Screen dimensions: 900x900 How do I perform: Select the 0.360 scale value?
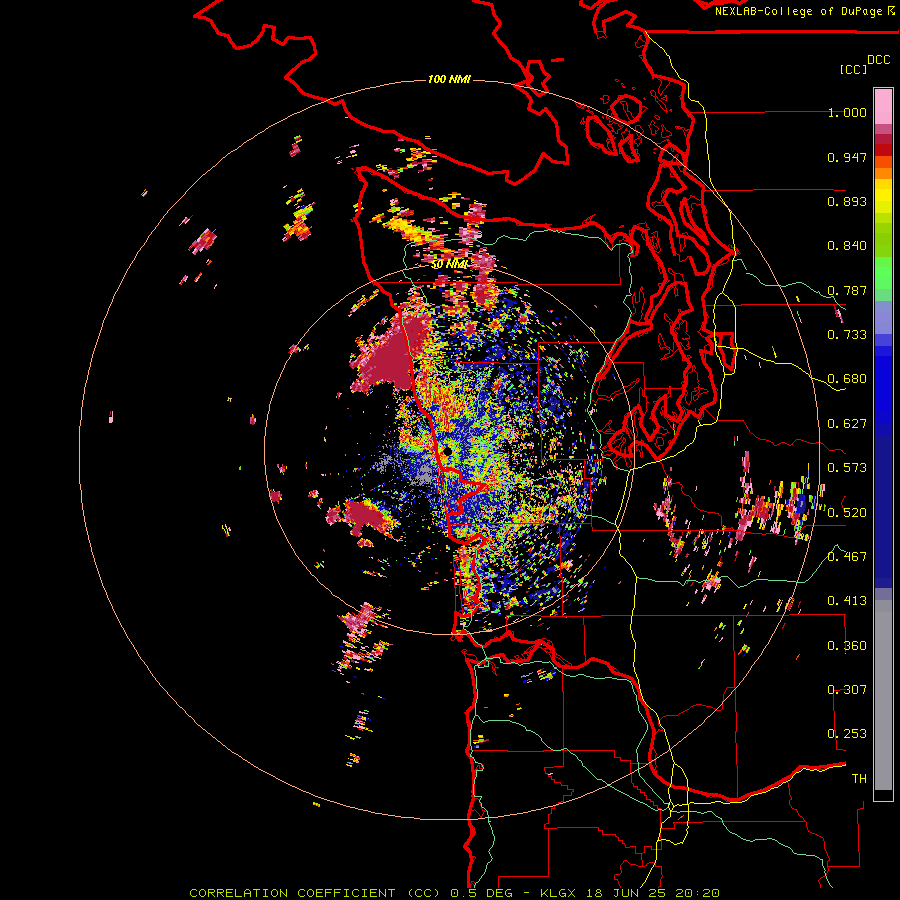pyautogui.click(x=847, y=646)
